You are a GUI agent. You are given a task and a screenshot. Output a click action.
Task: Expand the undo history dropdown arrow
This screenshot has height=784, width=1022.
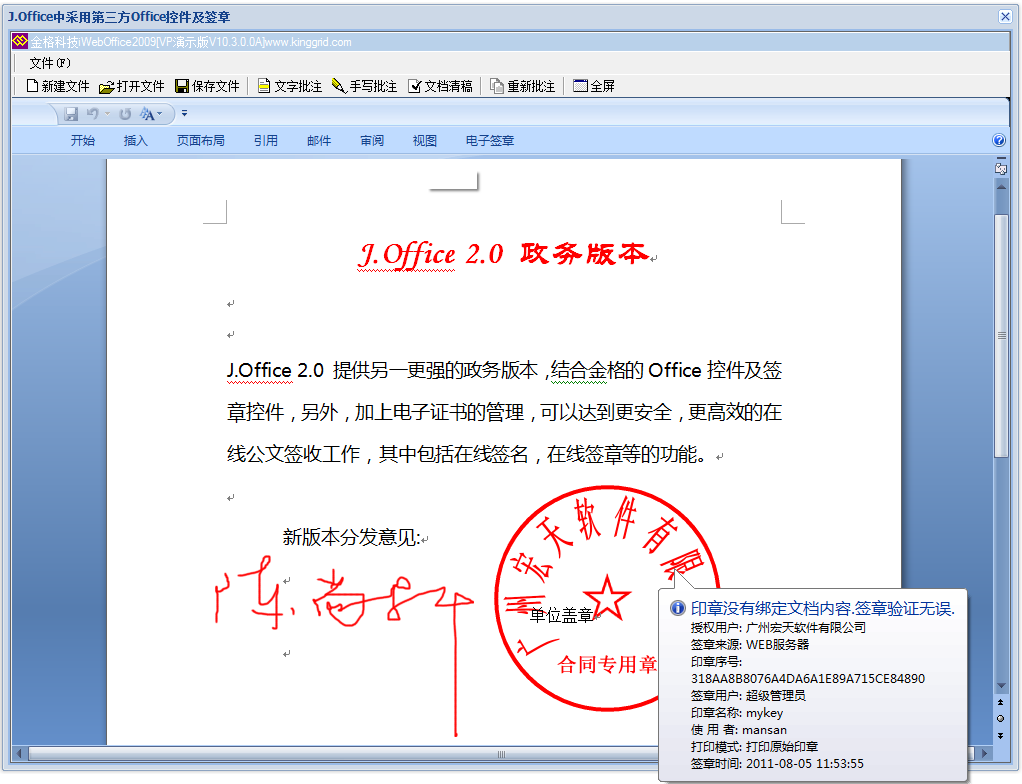point(108,114)
